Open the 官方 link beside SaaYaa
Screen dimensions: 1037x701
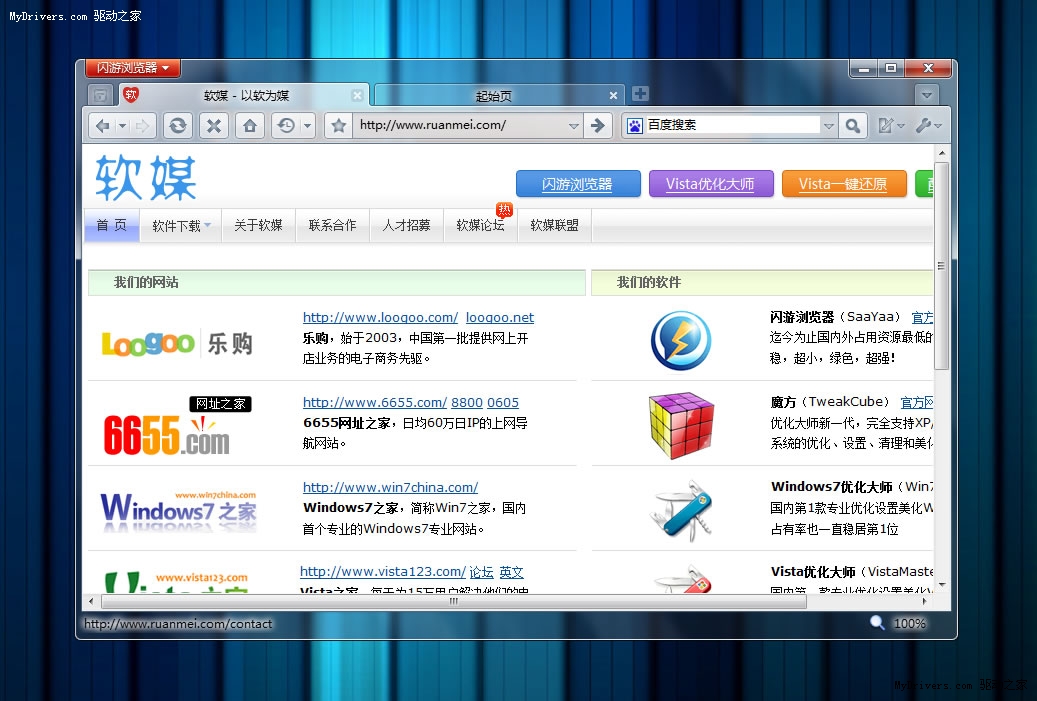point(923,317)
